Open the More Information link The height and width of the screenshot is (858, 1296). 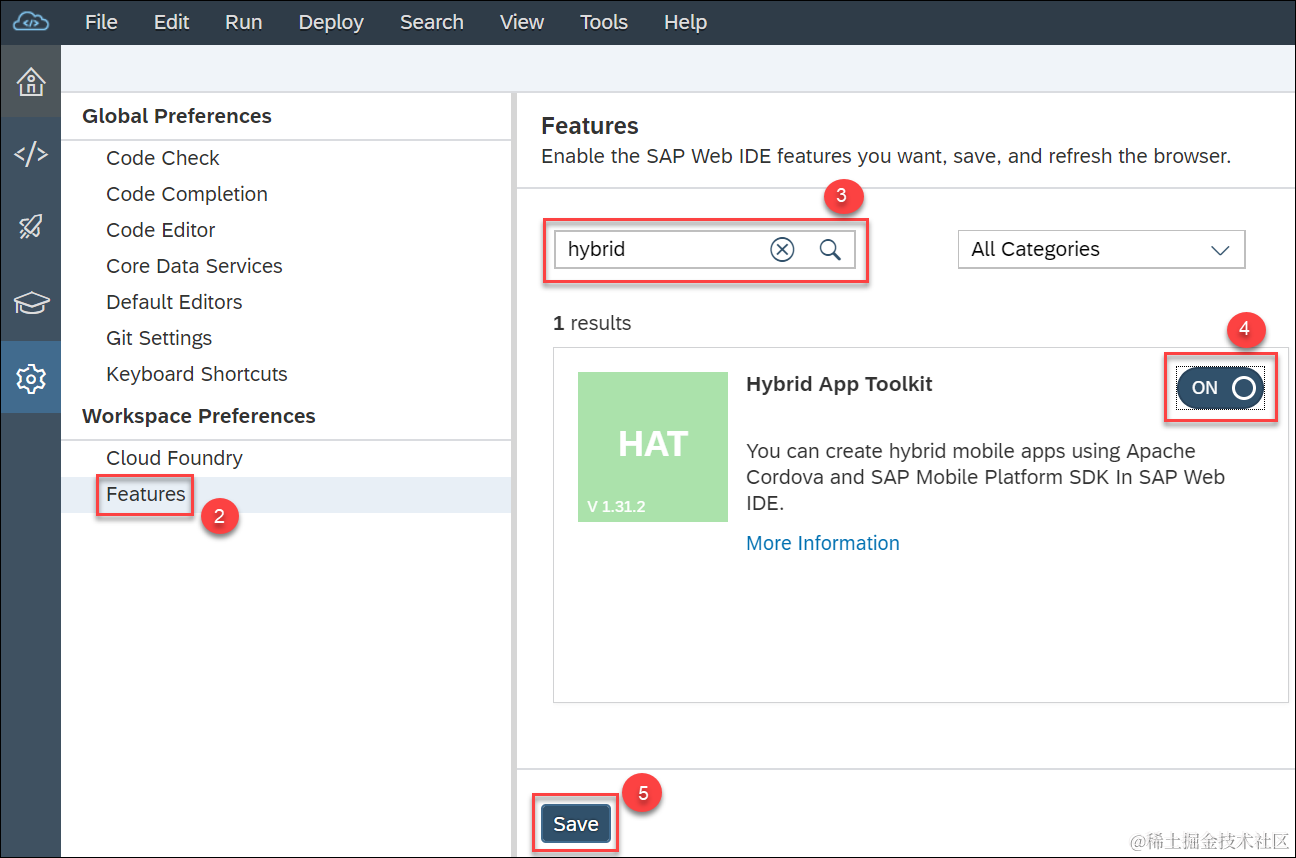coord(823,543)
